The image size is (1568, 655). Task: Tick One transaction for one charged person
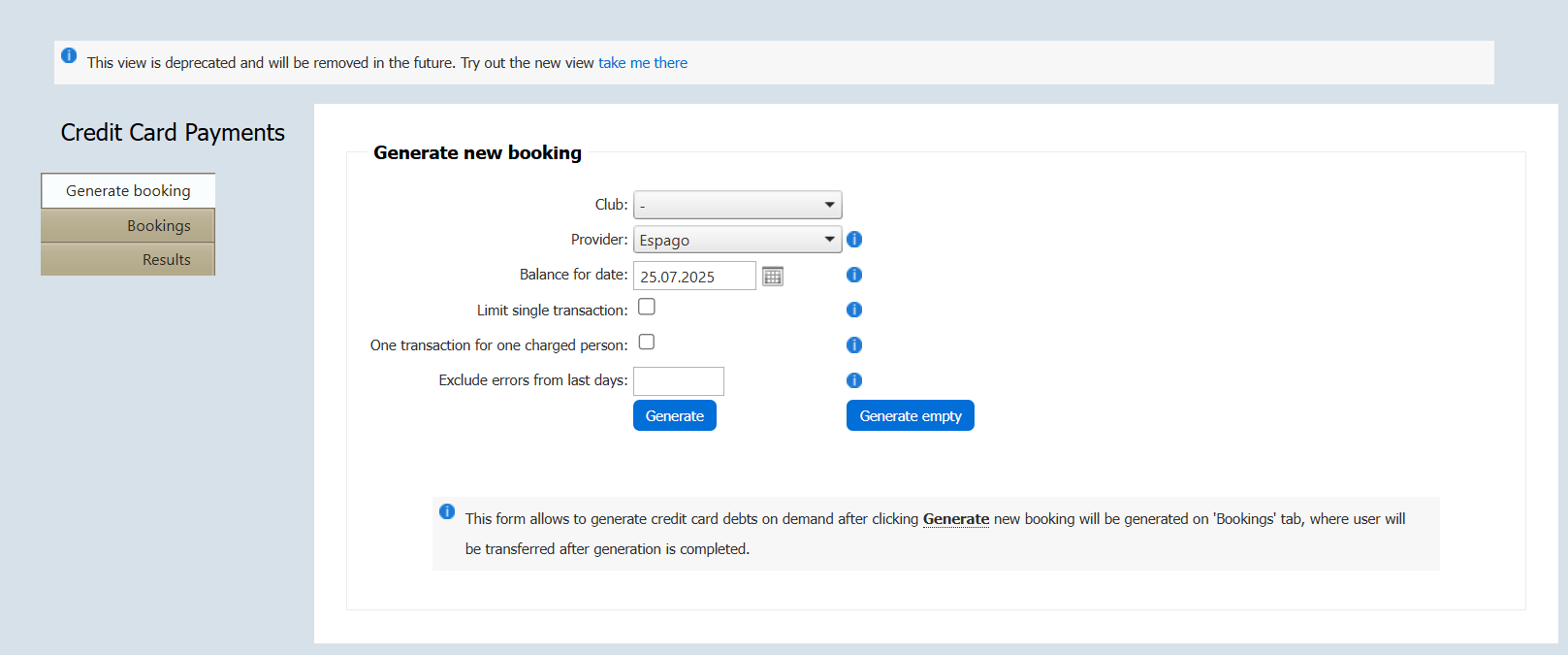647,342
